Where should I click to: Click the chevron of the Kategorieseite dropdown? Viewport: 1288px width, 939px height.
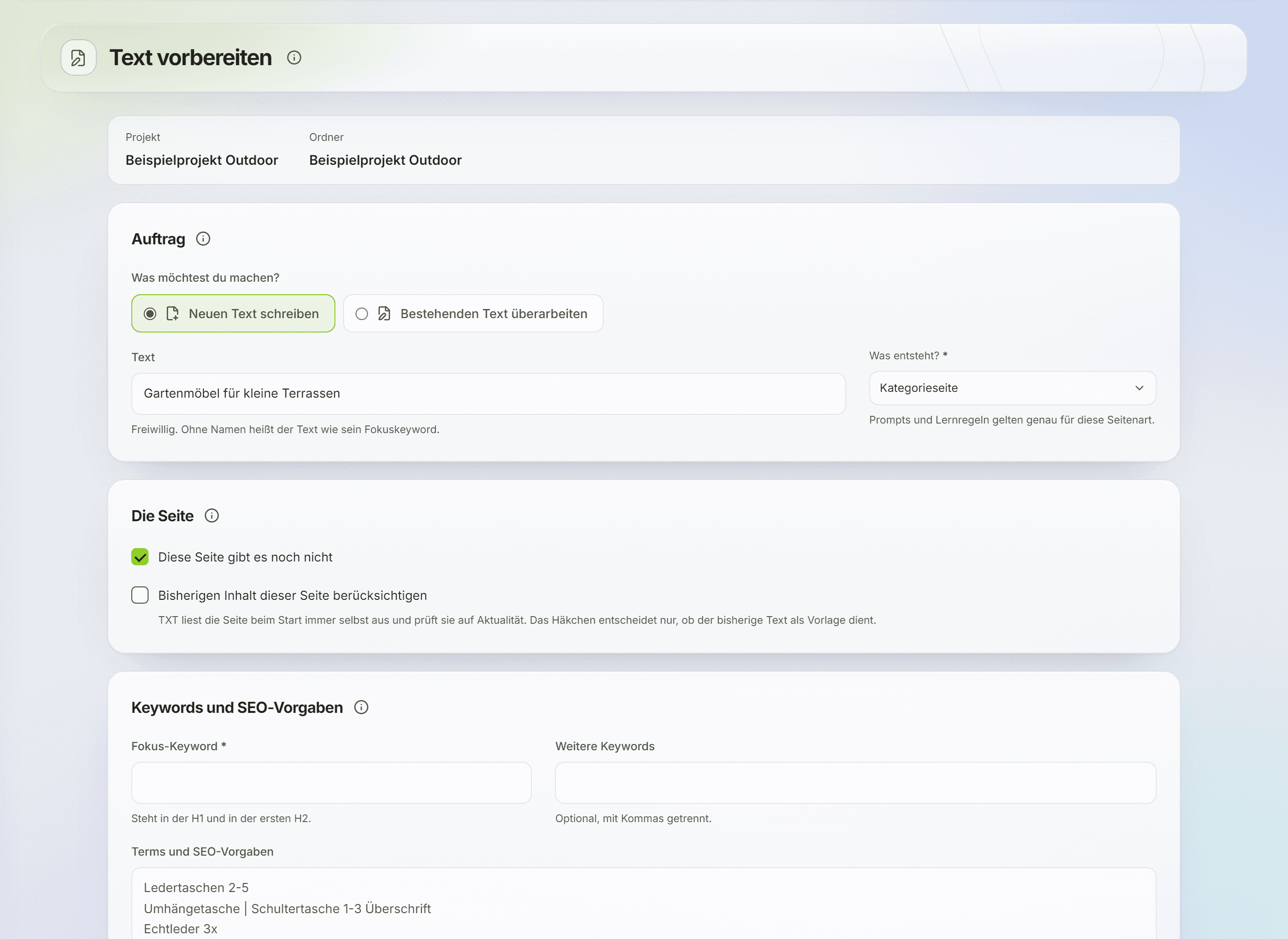[1139, 388]
